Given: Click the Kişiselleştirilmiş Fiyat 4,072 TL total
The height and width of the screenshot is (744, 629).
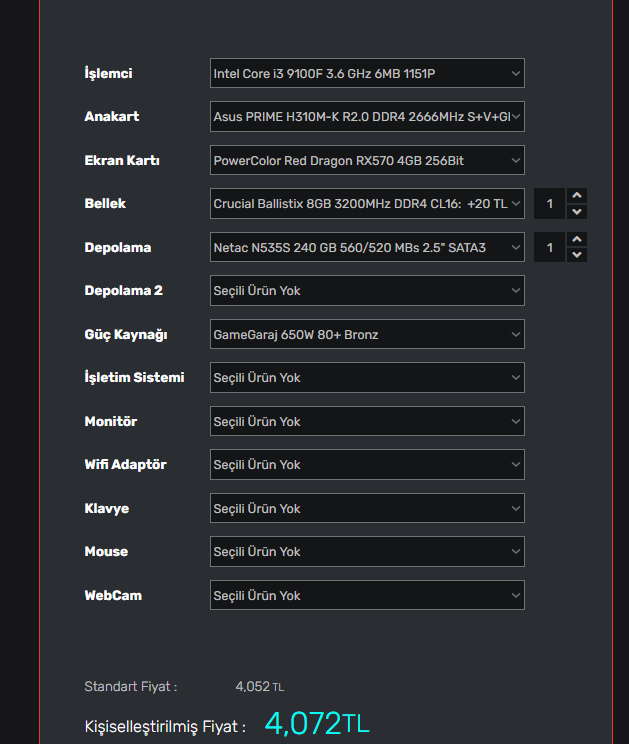Looking at the screenshot, I should click(x=316, y=724).
